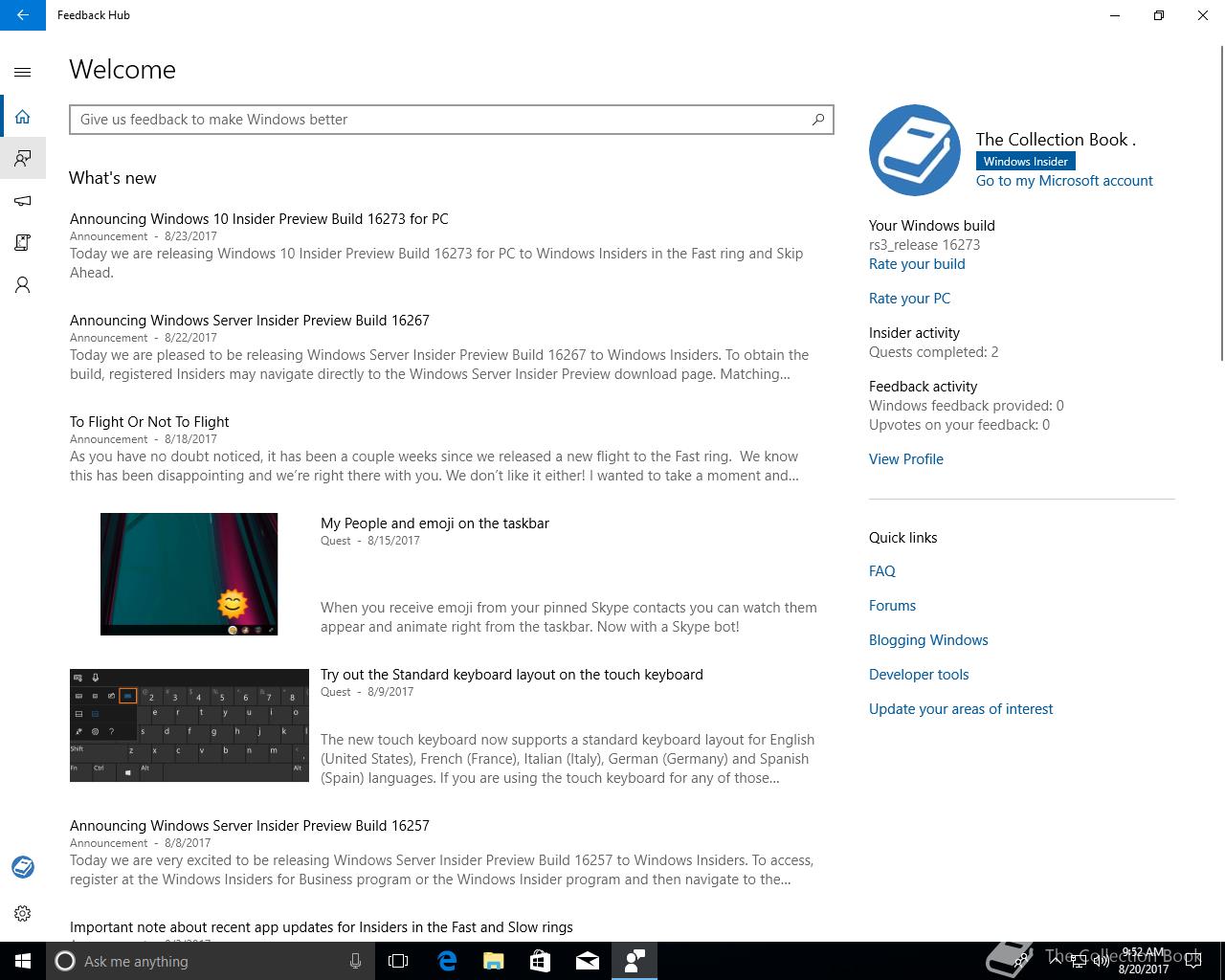The width and height of the screenshot is (1225, 980).
Task: Select the Home icon in sidebar
Action: 23,117
